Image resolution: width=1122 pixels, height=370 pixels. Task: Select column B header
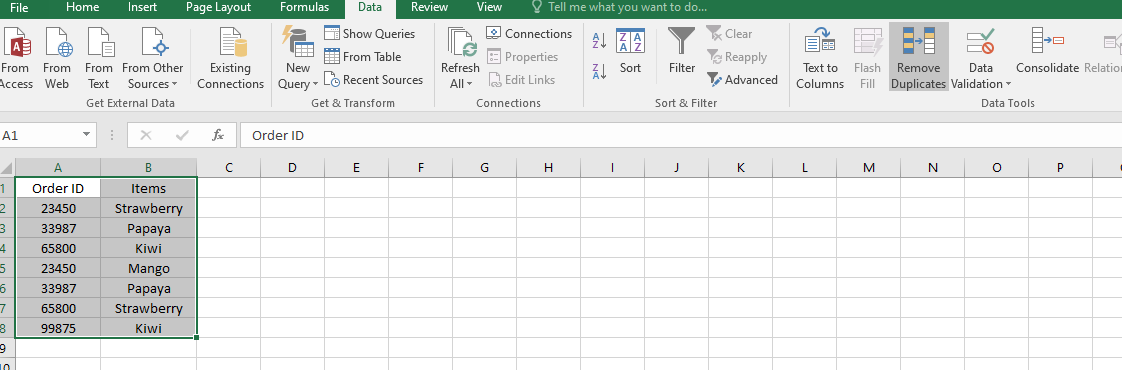pyautogui.click(x=149, y=168)
